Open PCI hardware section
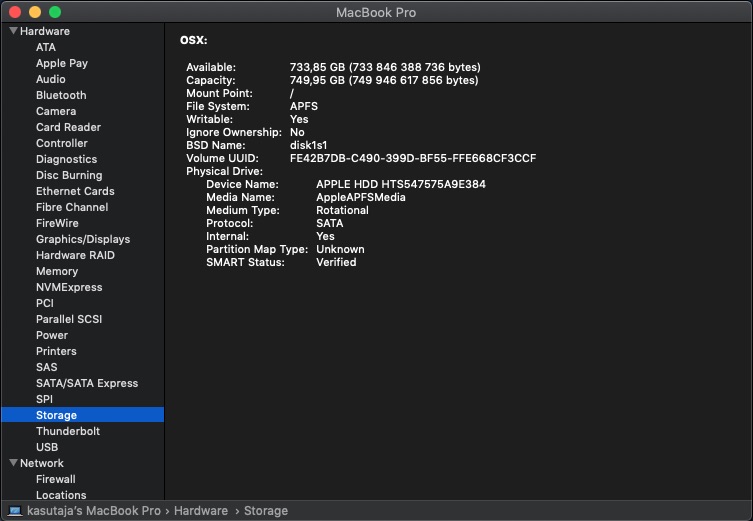Image resolution: width=753 pixels, height=521 pixels. [45, 303]
